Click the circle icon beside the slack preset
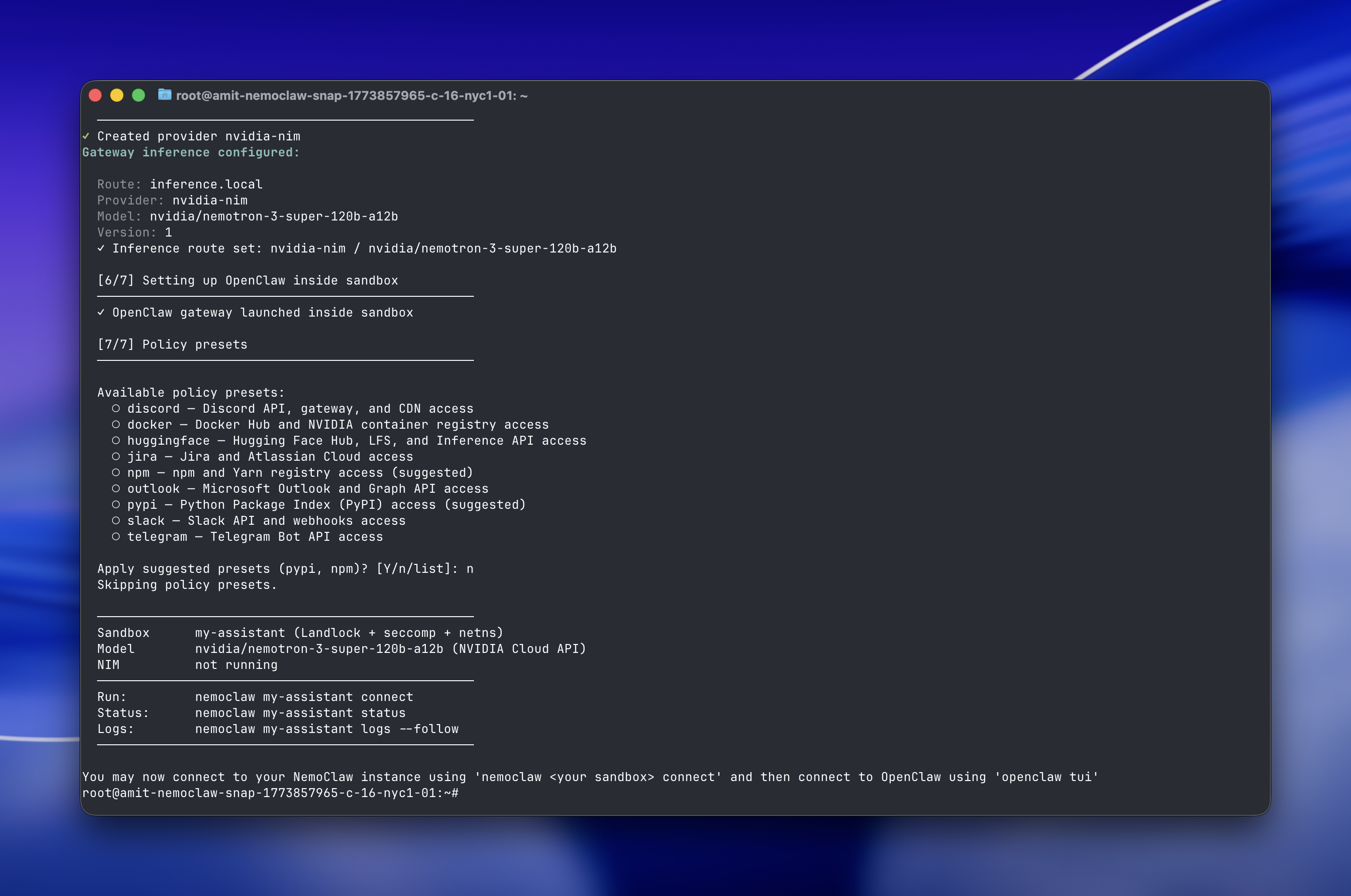The height and width of the screenshot is (896, 1351). [x=116, y=521]
